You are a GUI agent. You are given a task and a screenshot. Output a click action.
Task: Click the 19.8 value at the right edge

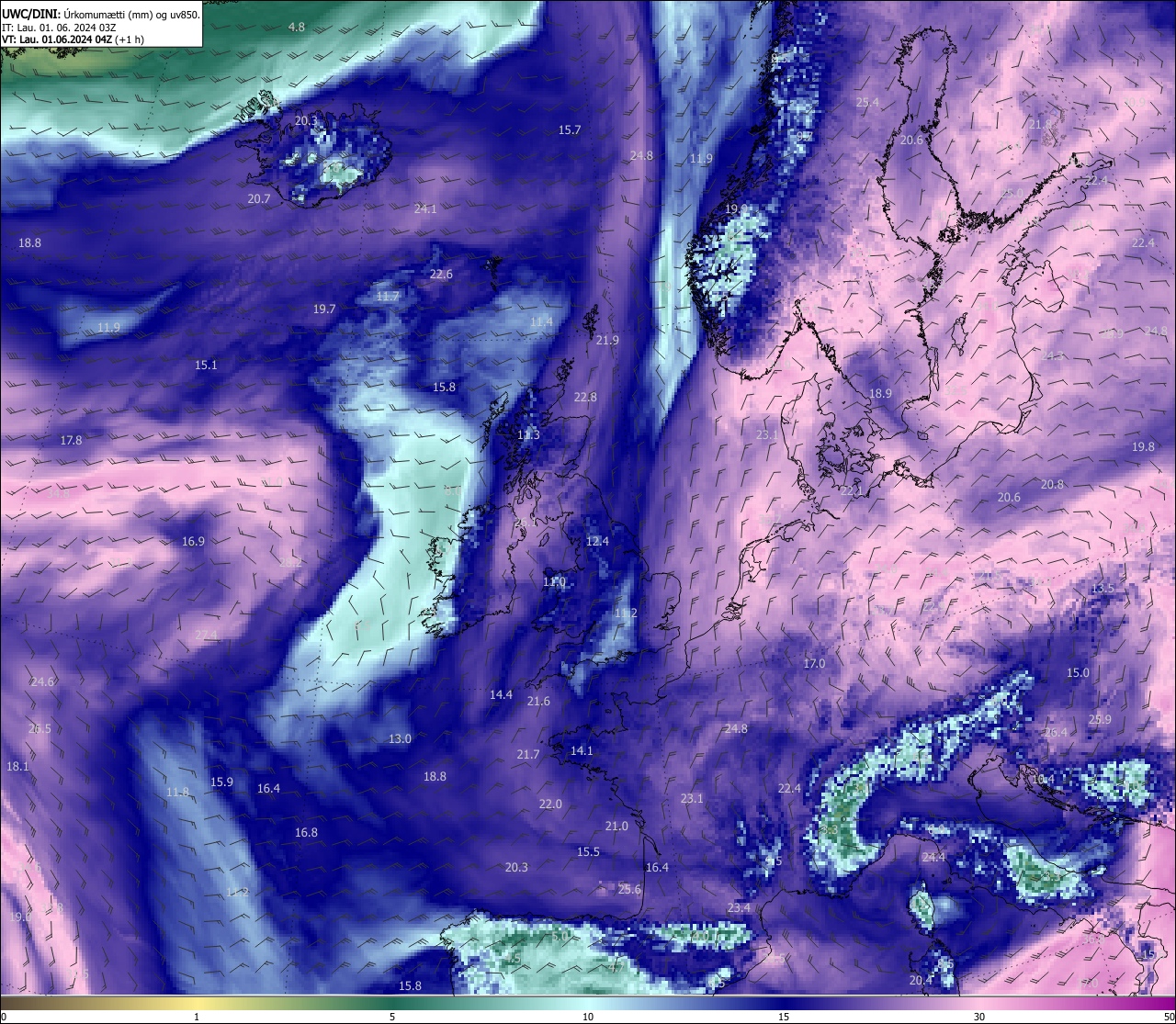point(1143,447)
